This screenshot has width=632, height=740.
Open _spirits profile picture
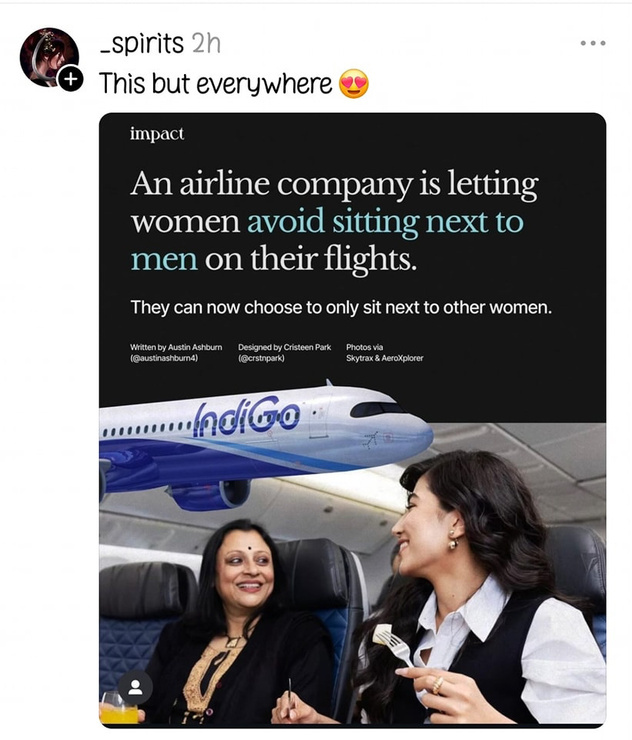tap(48, 56)
